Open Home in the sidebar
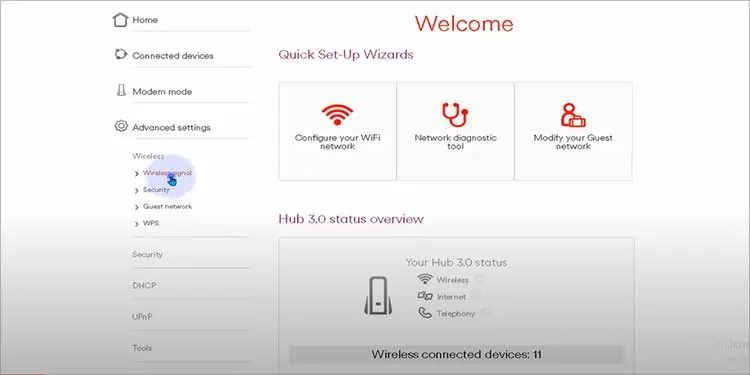The height and width of the screenshot is (375, 750). click(145, 20)
